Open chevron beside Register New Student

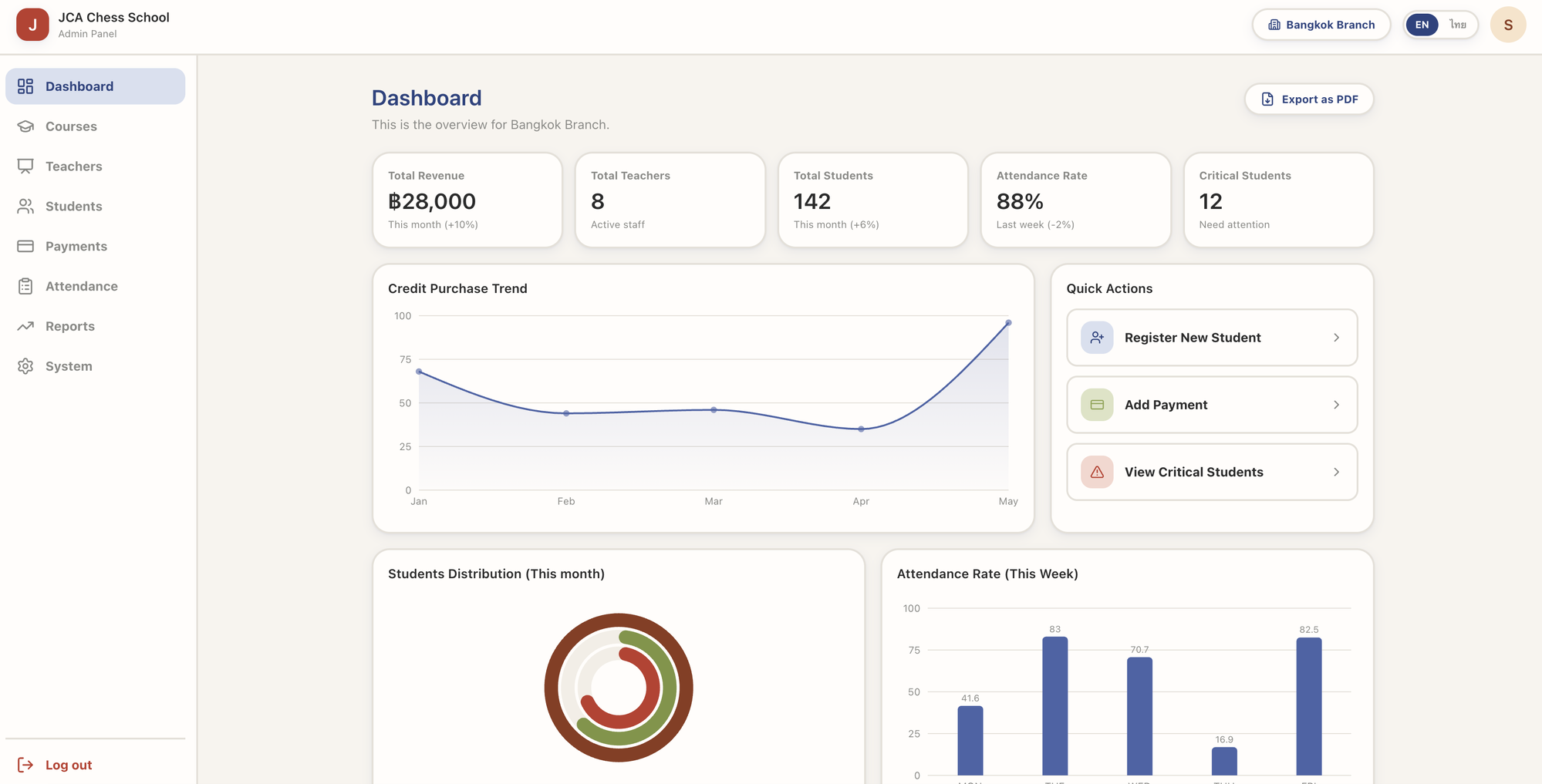[1337, 338]
